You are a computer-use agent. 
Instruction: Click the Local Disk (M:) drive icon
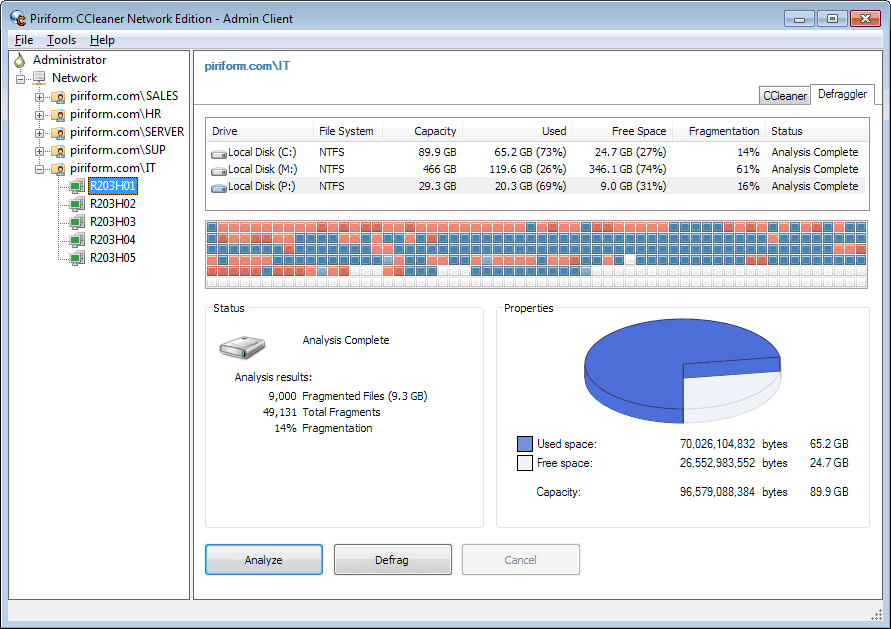219,170
